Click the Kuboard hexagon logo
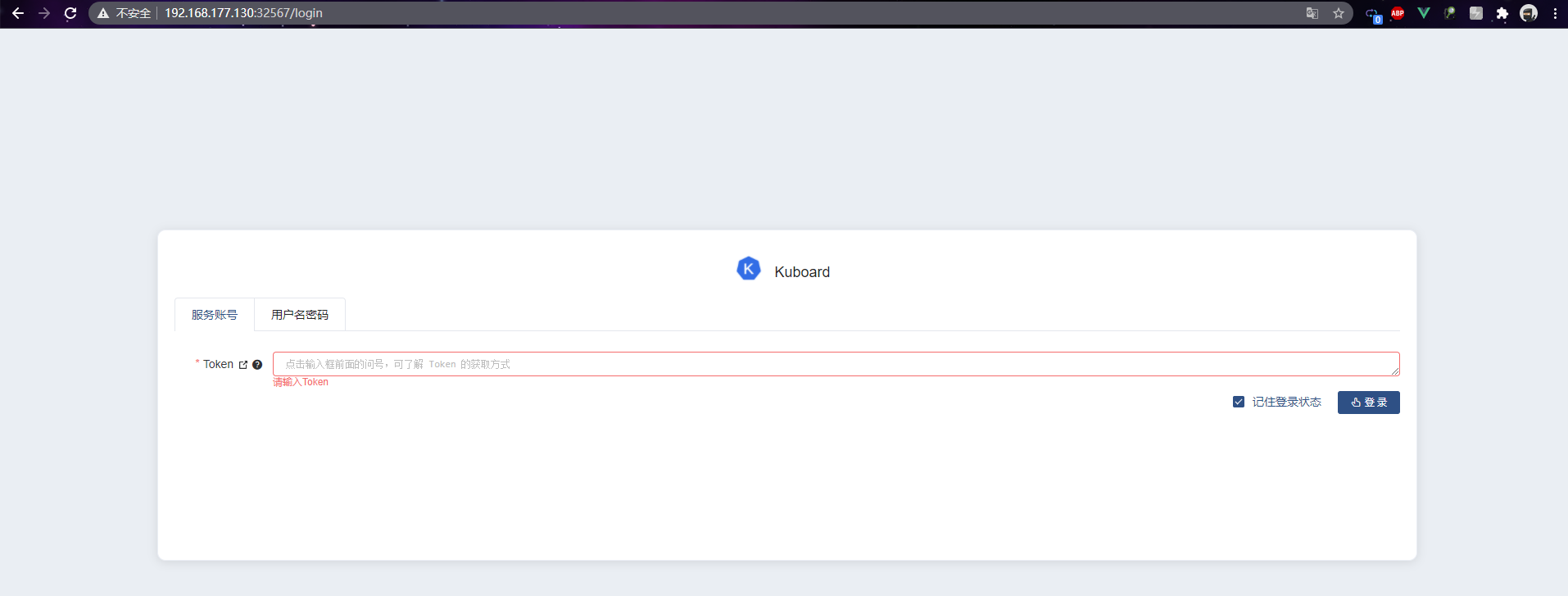Image resolution: width=1568 pixels, height=596 pixels. pos(749,269)
